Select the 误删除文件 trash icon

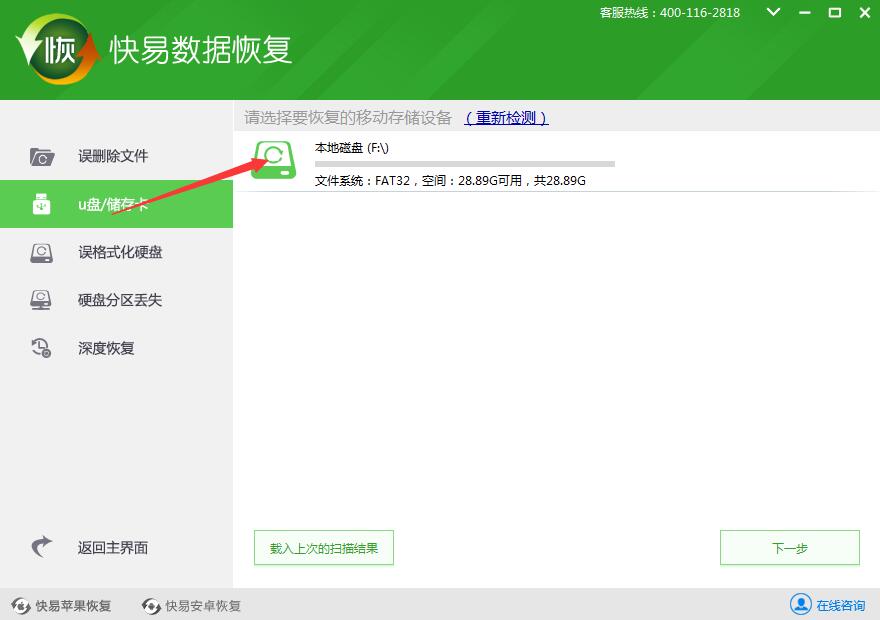(x=41, y=156)
